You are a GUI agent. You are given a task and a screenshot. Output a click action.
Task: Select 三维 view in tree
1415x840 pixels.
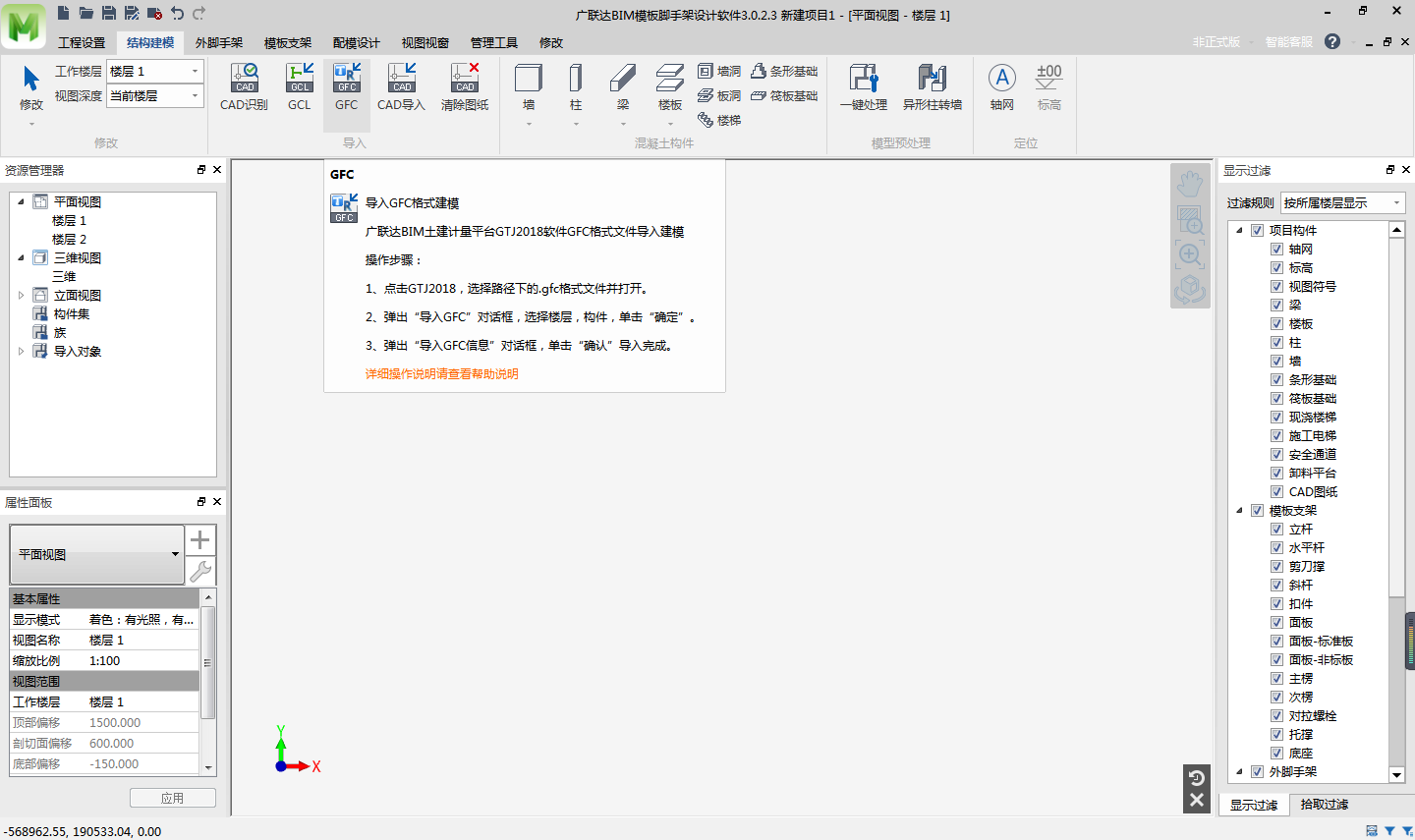pyautogui.click(x=64, y=276)
